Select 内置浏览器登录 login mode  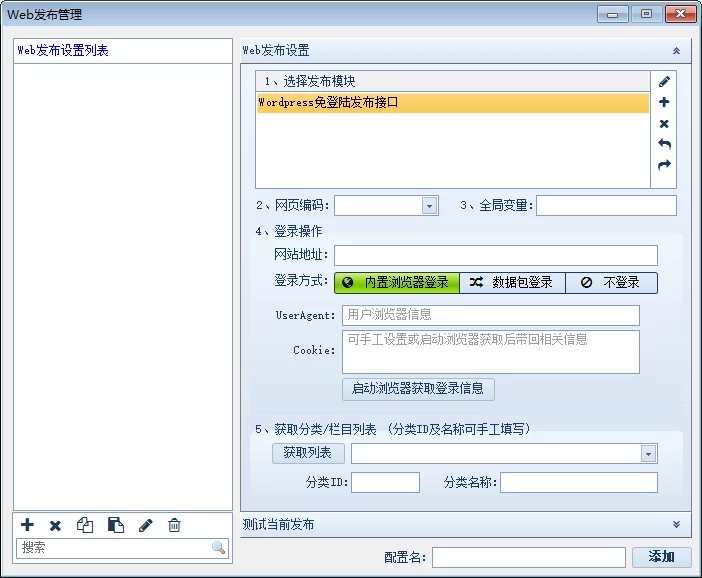[397, 283]
